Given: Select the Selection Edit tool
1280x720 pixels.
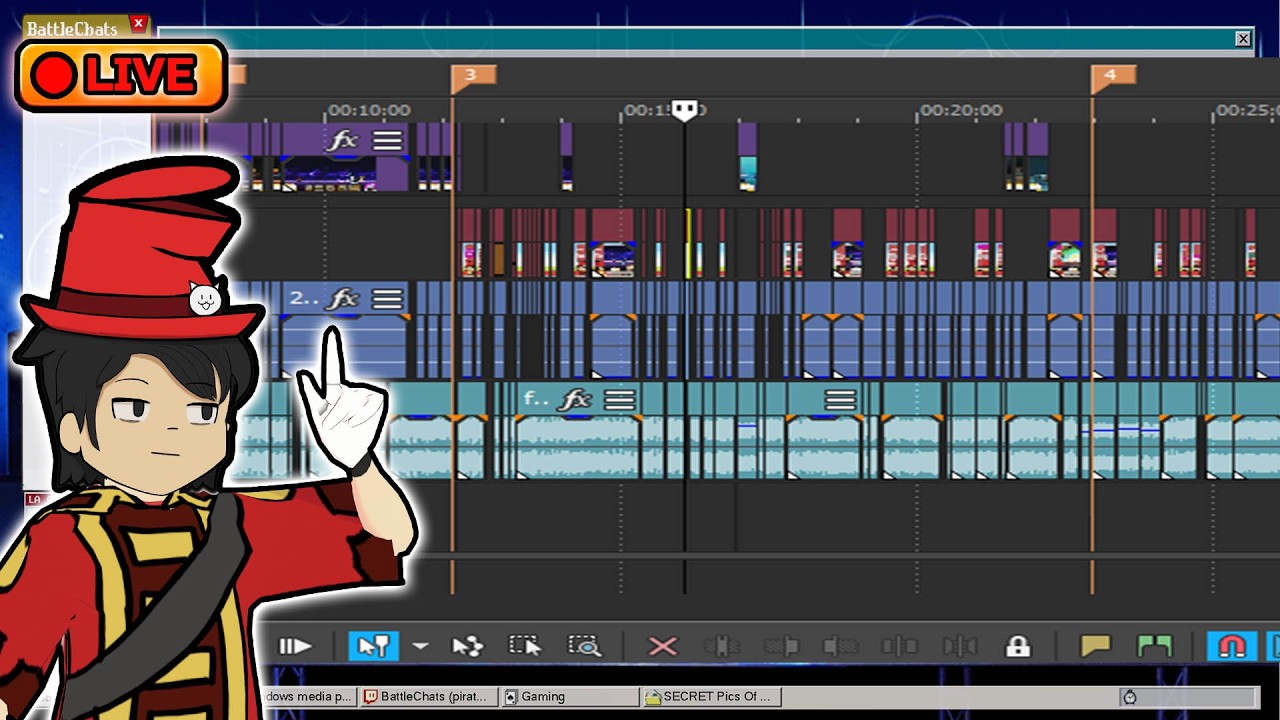Looking at the screenshot, I should 525,646.
